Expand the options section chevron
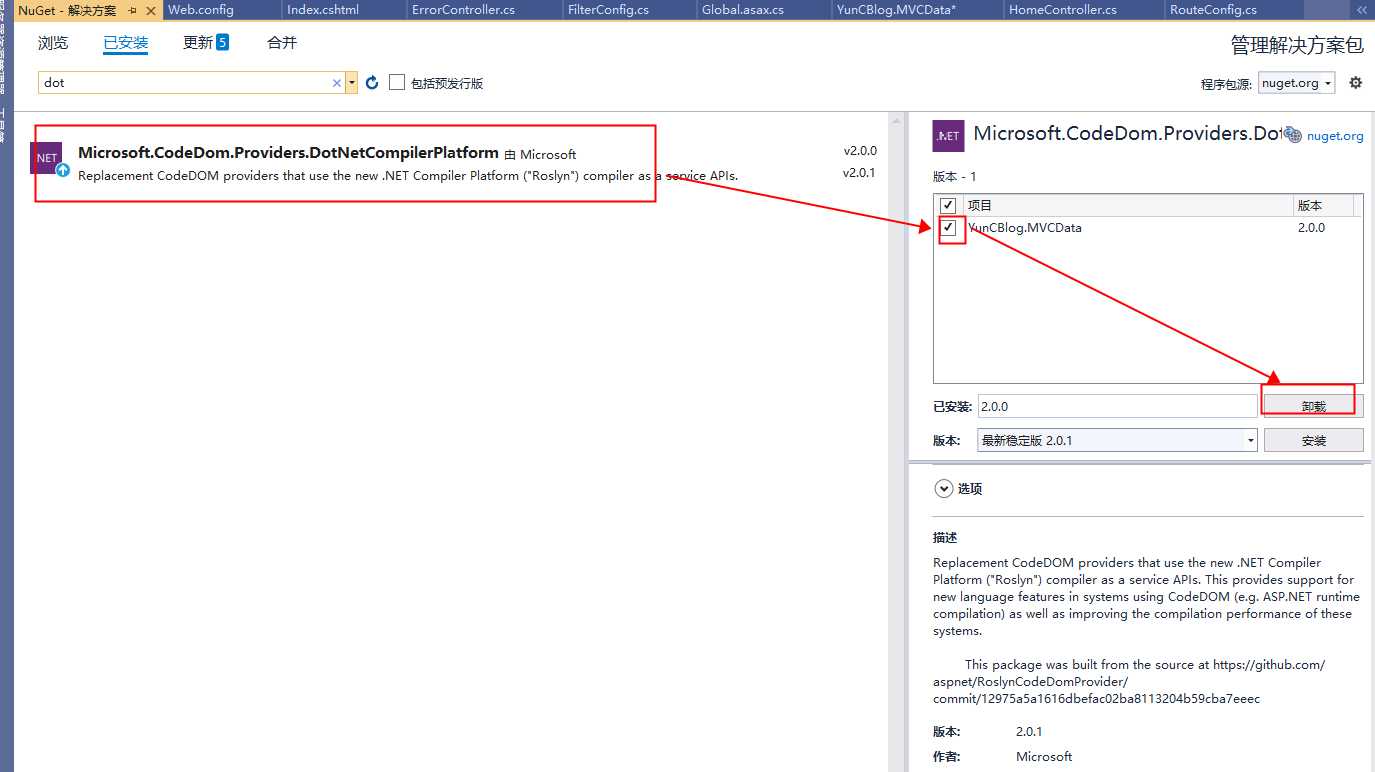This screenshot has height=772, width=1375. pyautogui.click(x=943, y=488)
